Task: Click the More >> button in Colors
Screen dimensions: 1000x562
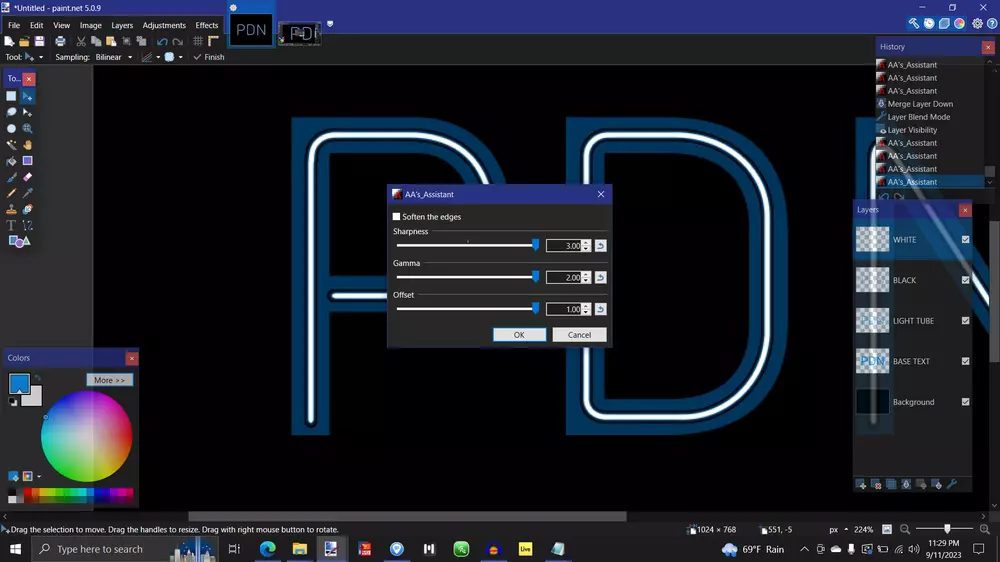Action: 110,380
